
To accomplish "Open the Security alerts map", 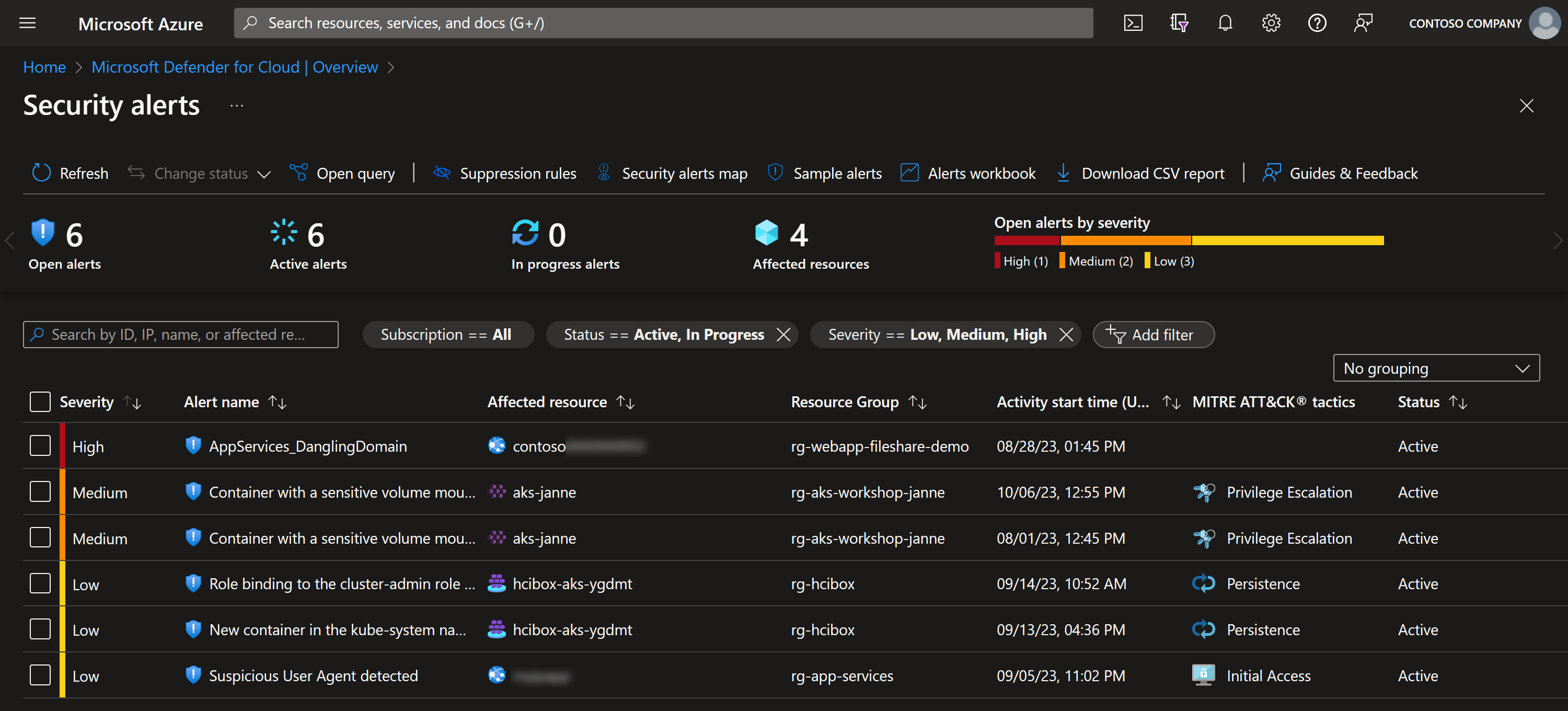I will 672,173.
